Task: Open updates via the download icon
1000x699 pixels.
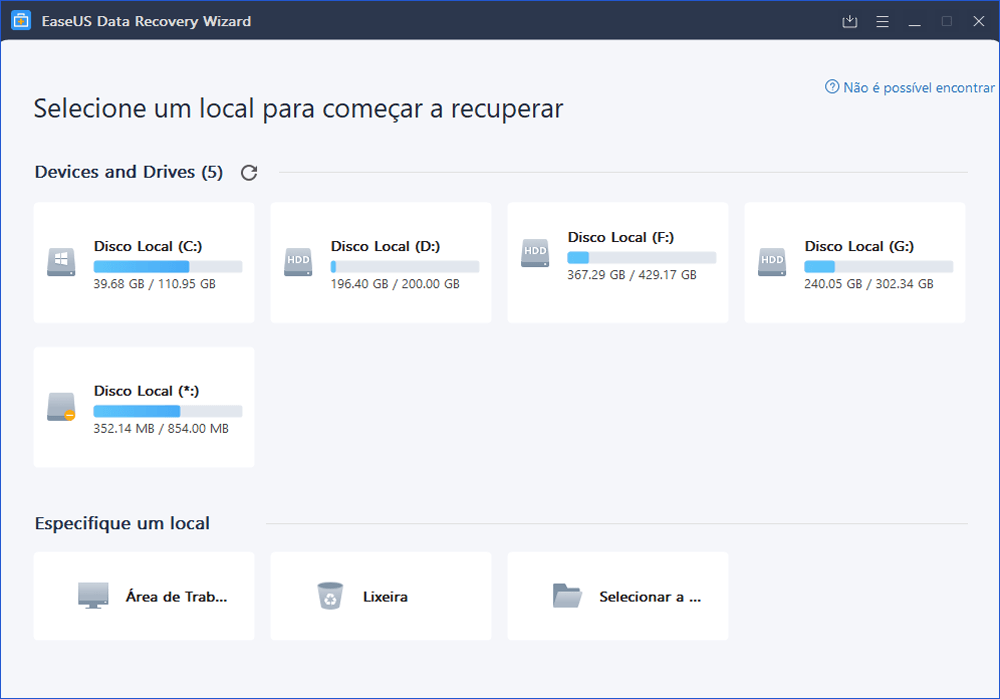Action: pos(849,20)
